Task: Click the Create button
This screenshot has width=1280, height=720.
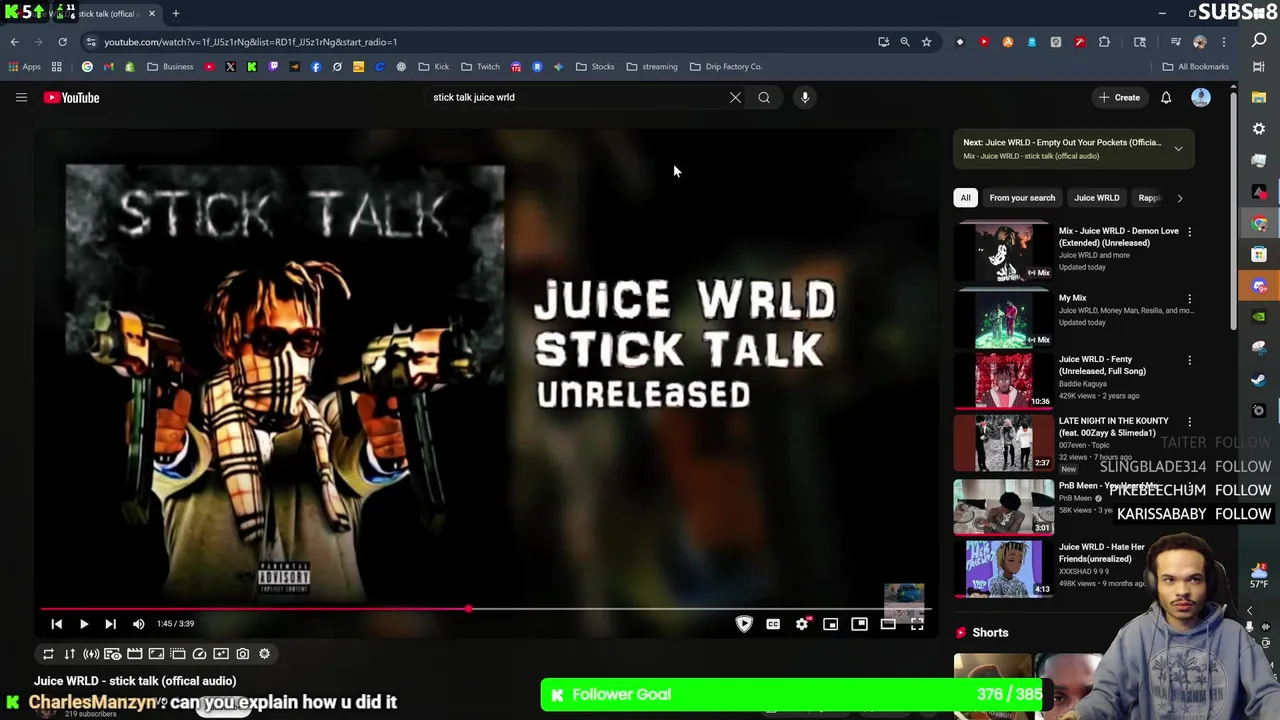Action: coord(1119,97)
